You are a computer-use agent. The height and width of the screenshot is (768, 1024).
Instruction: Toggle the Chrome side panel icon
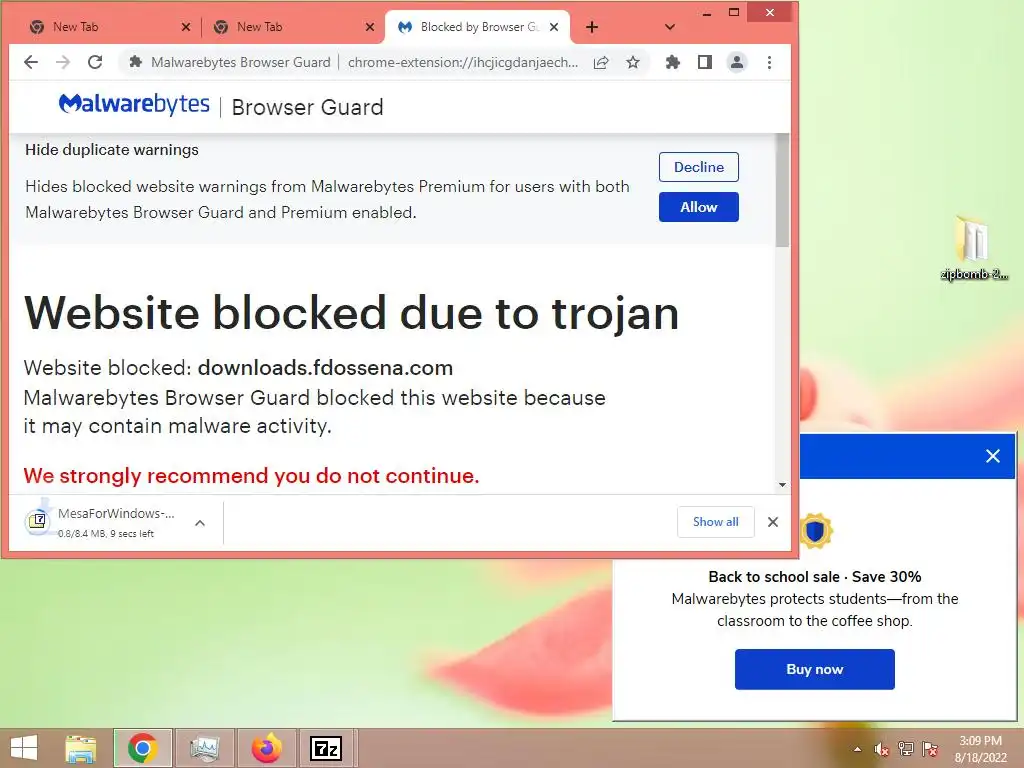coord(705,62)
